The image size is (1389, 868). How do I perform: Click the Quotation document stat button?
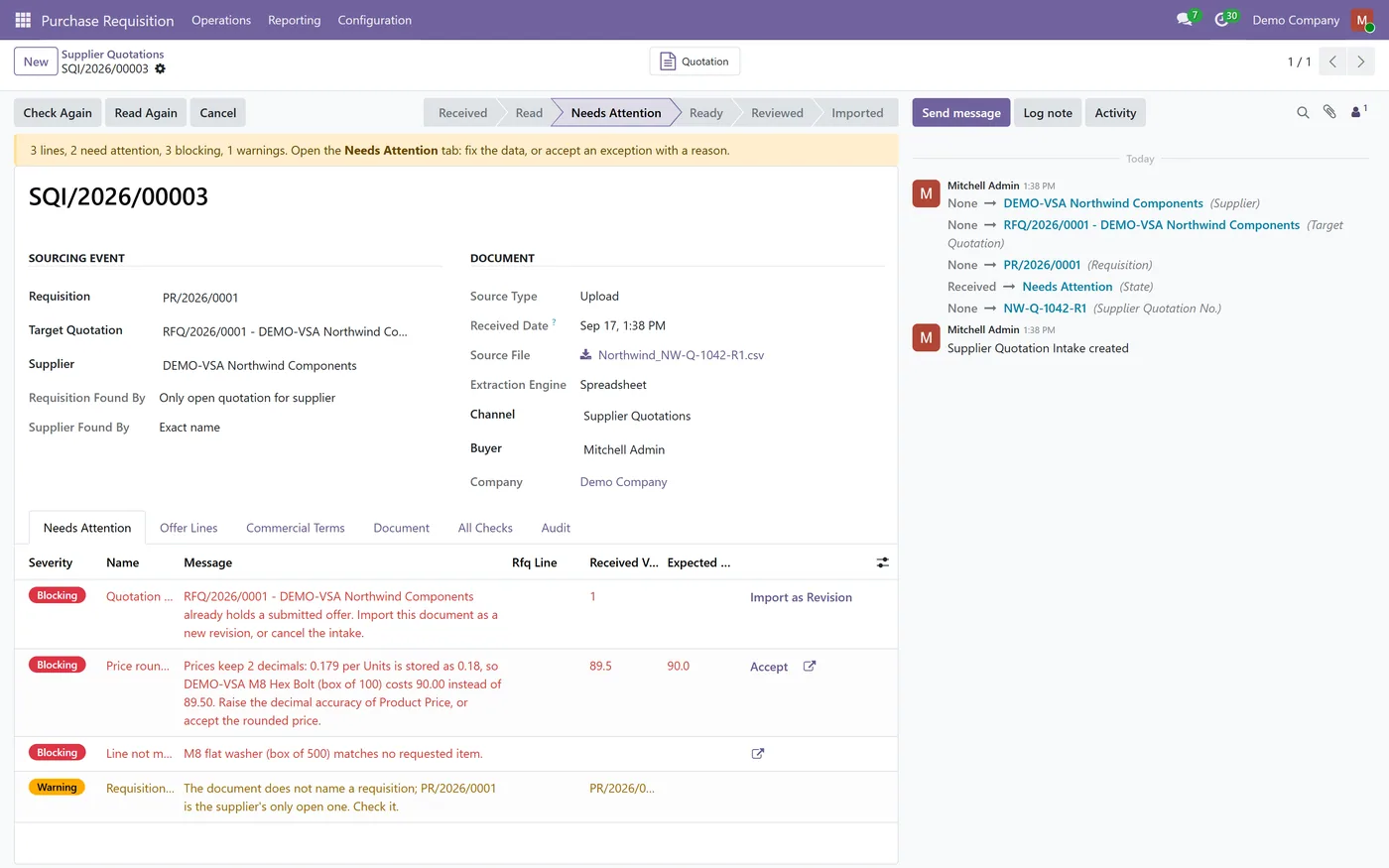[694, 62]
